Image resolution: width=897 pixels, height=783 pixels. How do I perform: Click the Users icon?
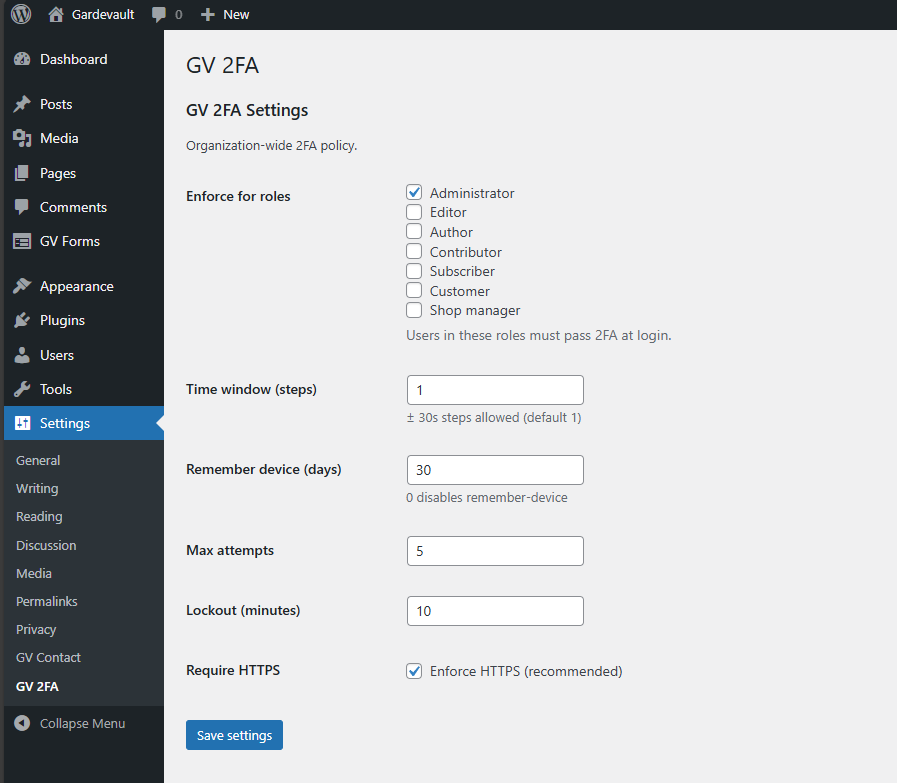click(x=22, y=355)
